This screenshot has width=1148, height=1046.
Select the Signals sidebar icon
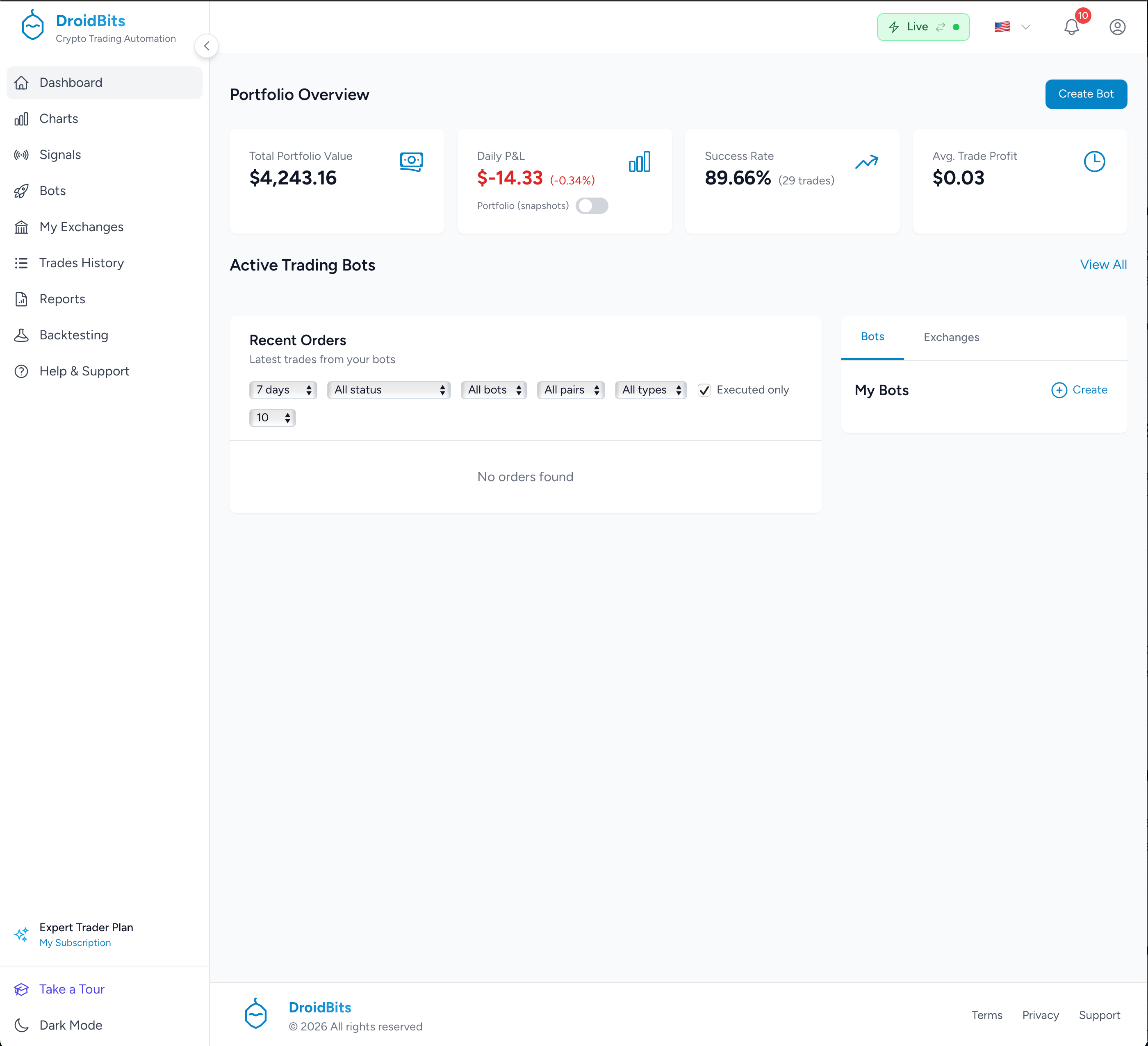click(21, 154)
